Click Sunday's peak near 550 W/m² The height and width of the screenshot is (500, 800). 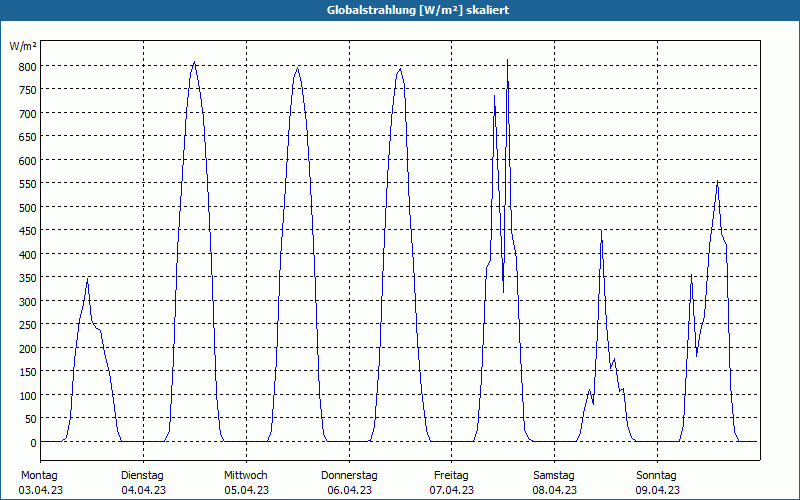coord(717,181)
